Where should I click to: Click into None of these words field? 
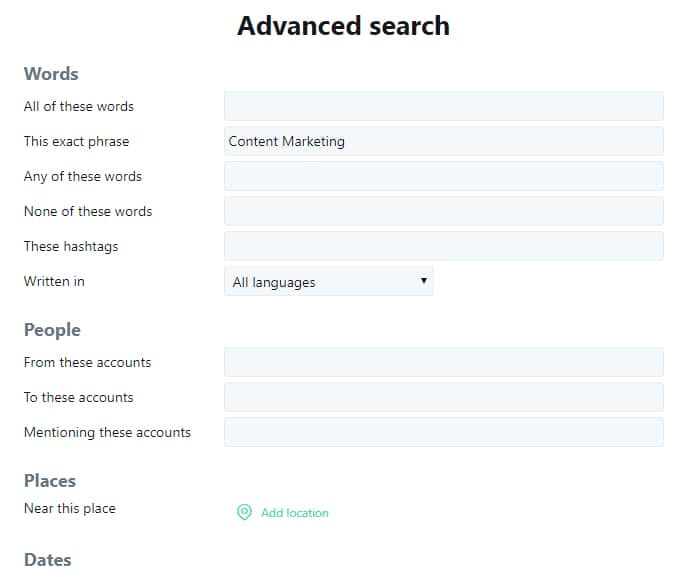pyautogui.click(x=444, y=211)
